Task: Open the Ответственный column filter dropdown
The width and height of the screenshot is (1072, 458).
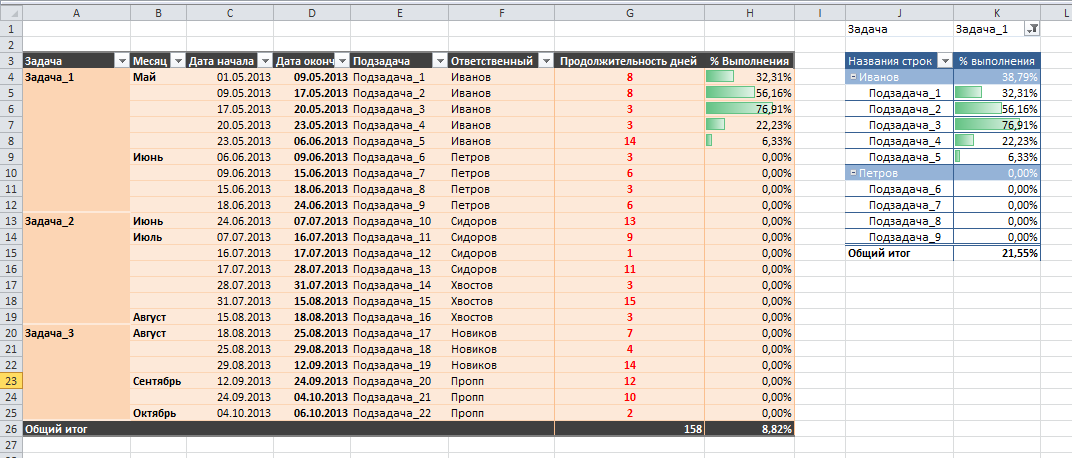Action: (x=546, y=61)
